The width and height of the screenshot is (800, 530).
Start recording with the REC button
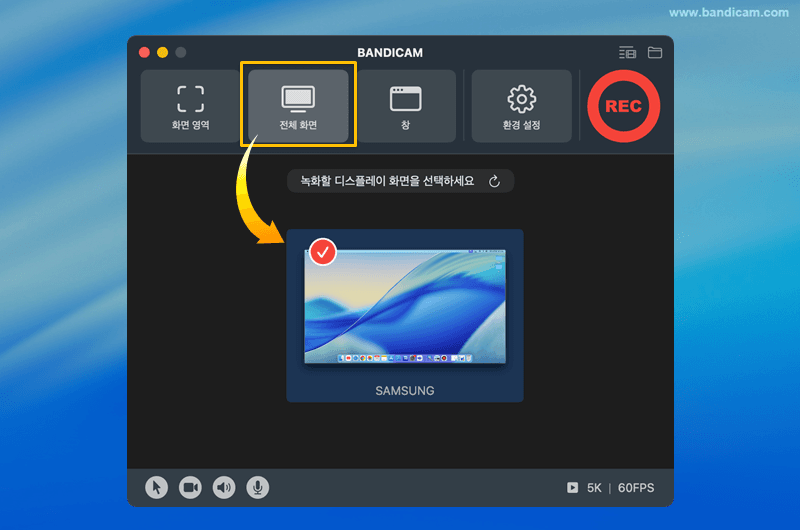623,106
